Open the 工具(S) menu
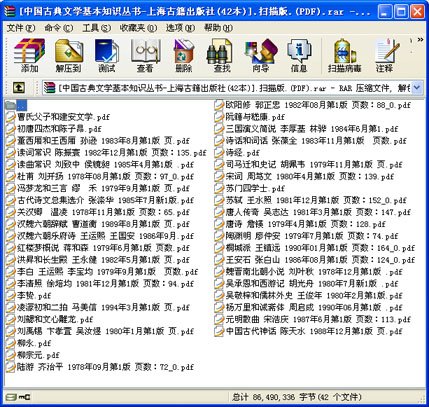The height and width of the screenshot is (407, 429). tap(96, 28)
